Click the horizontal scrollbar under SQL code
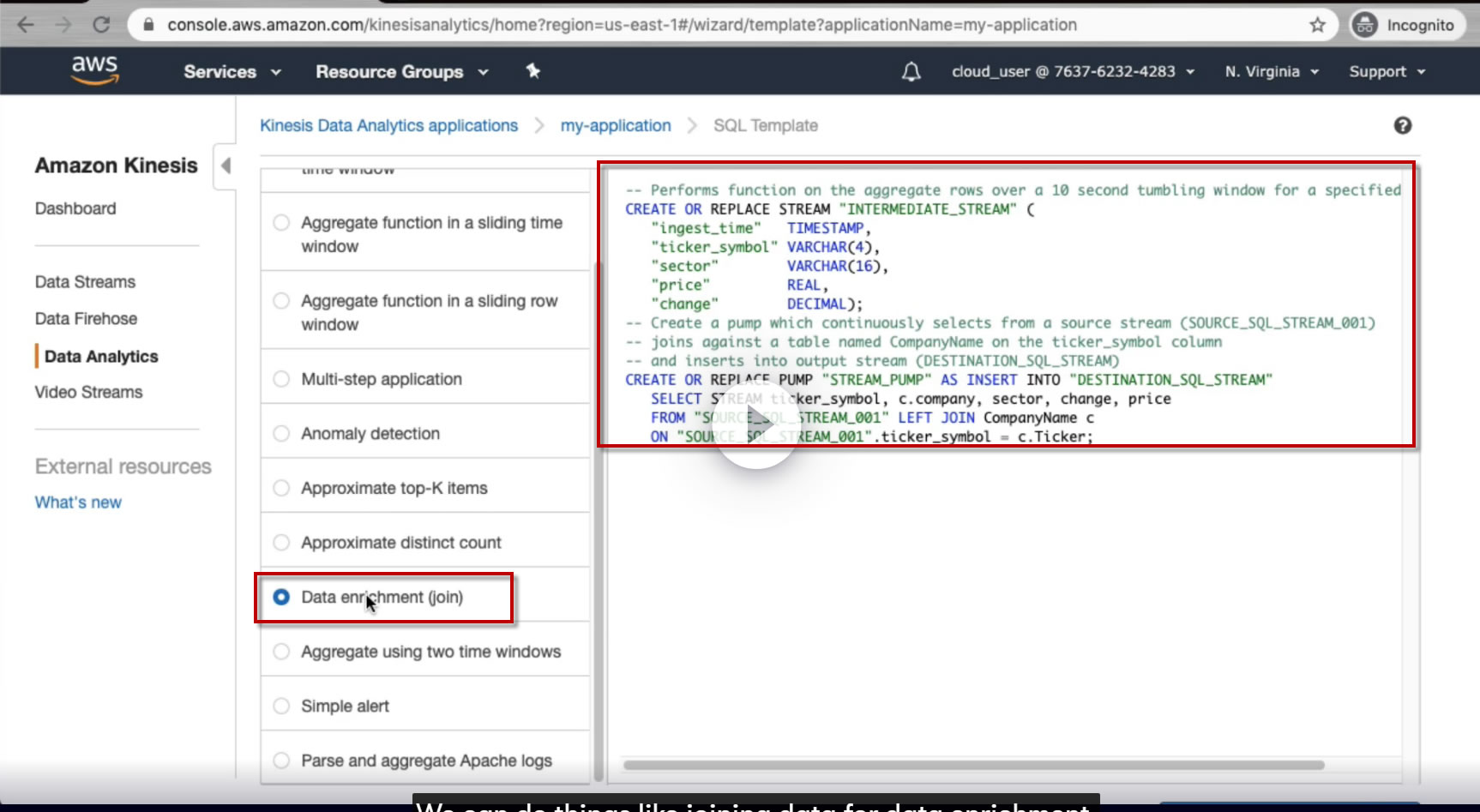This screenshot has width=1480, height=812. click(x=973, y=765)
